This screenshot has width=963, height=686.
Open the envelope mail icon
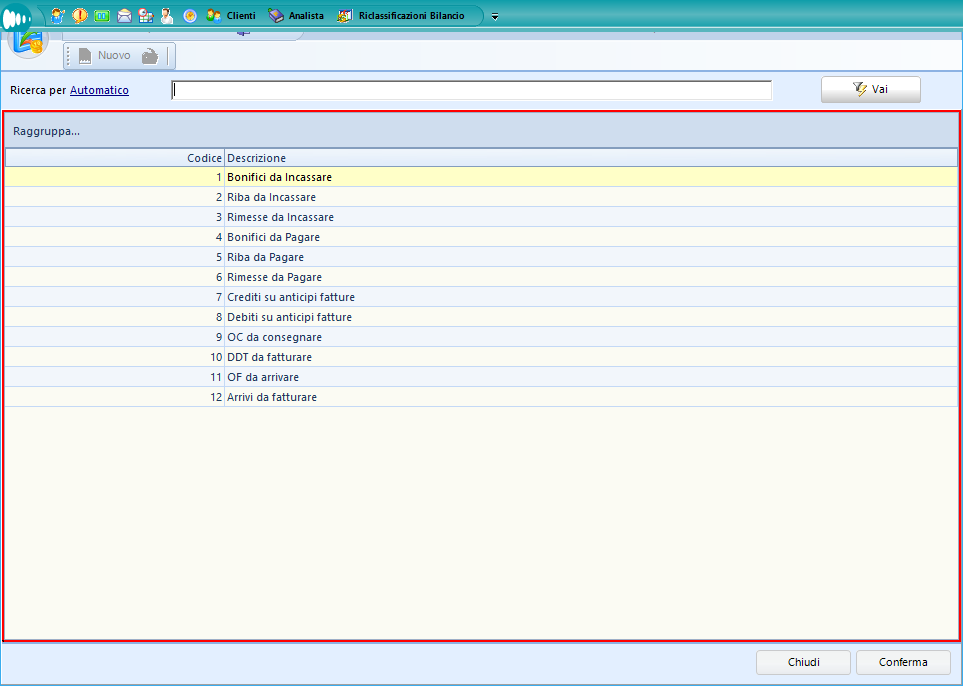pos(124,16)
